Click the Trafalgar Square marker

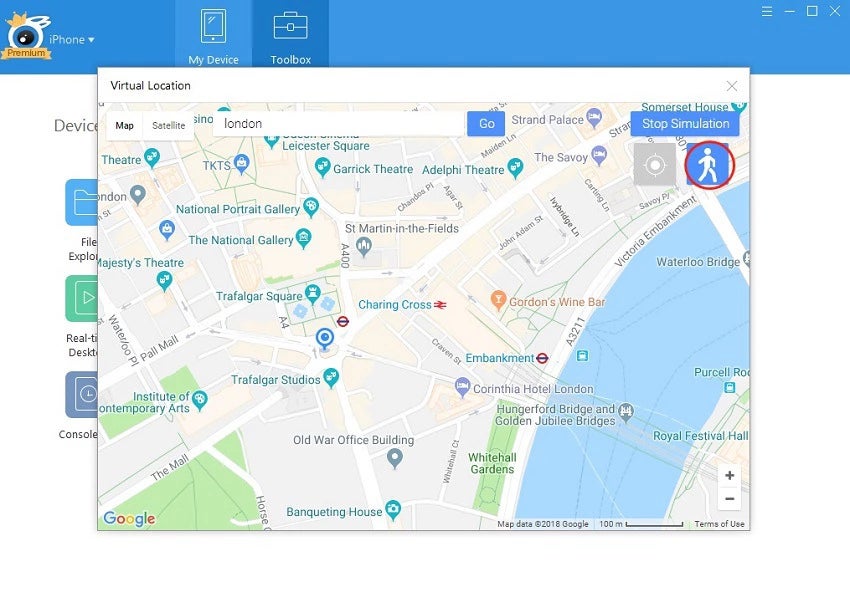(x=312, y=293)
